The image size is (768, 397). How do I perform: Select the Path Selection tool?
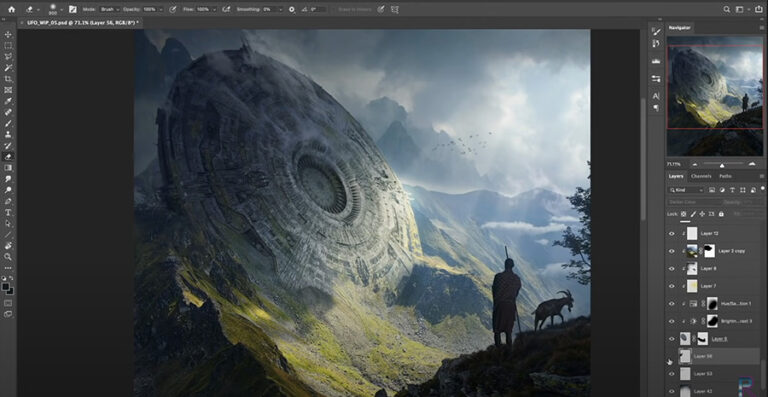pos(8,223)
